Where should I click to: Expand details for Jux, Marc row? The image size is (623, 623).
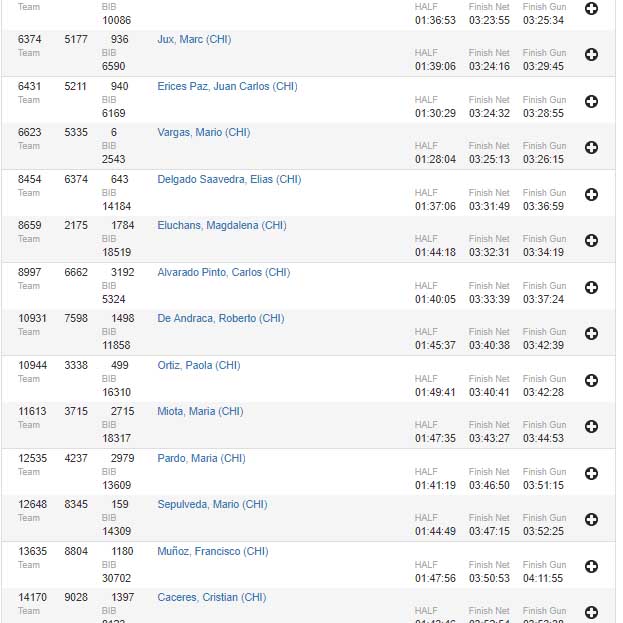click(x=591, y=54)
